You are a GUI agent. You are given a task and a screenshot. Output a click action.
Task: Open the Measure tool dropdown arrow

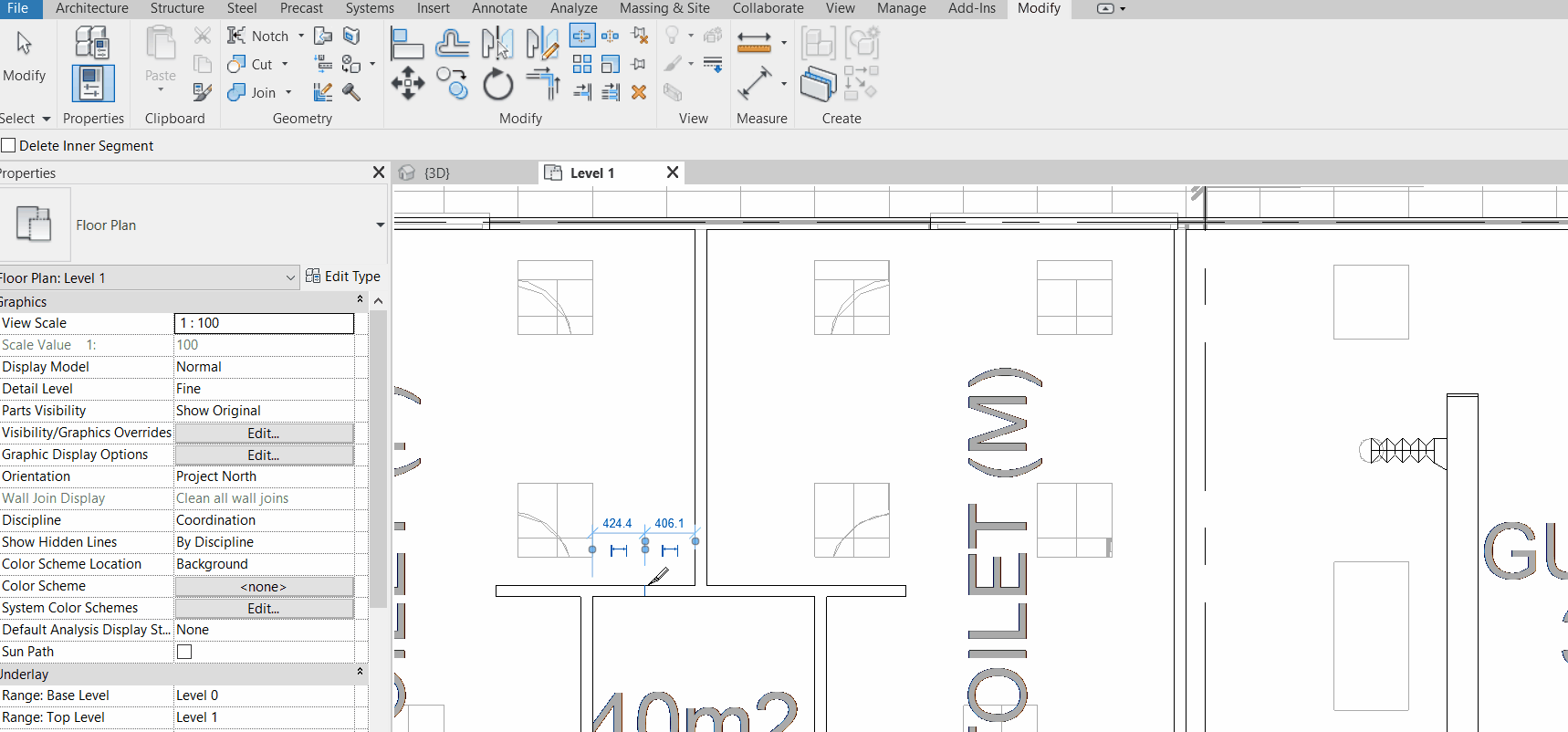tap(784, 42)
